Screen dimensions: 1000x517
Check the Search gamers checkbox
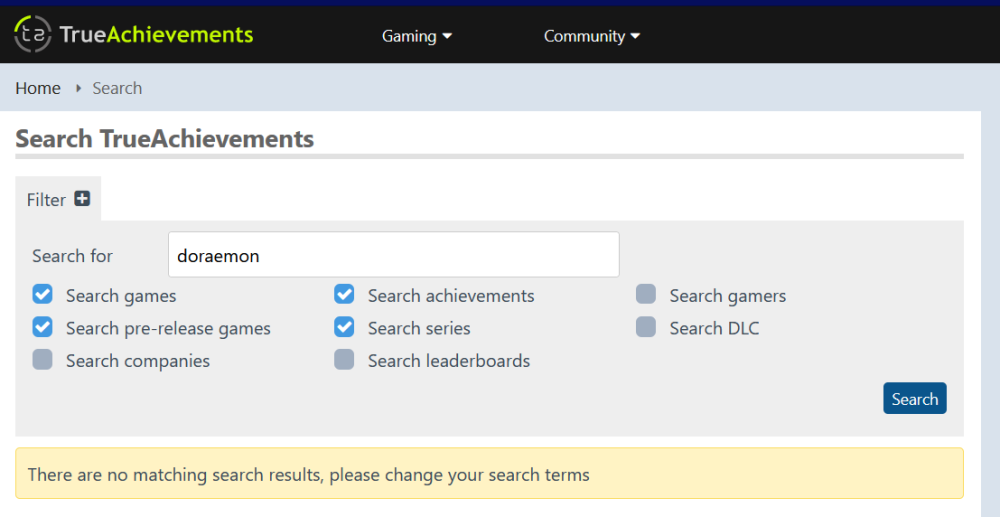646,294
